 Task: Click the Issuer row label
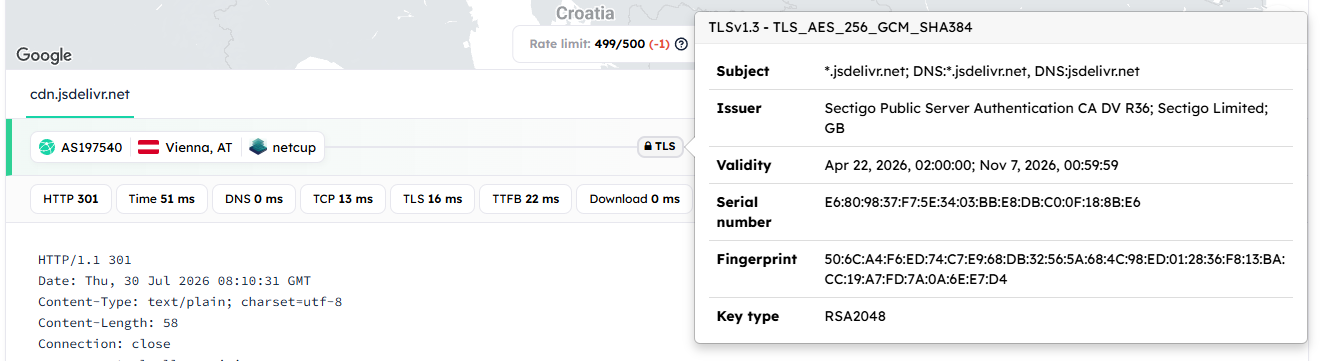click(739, 108)
